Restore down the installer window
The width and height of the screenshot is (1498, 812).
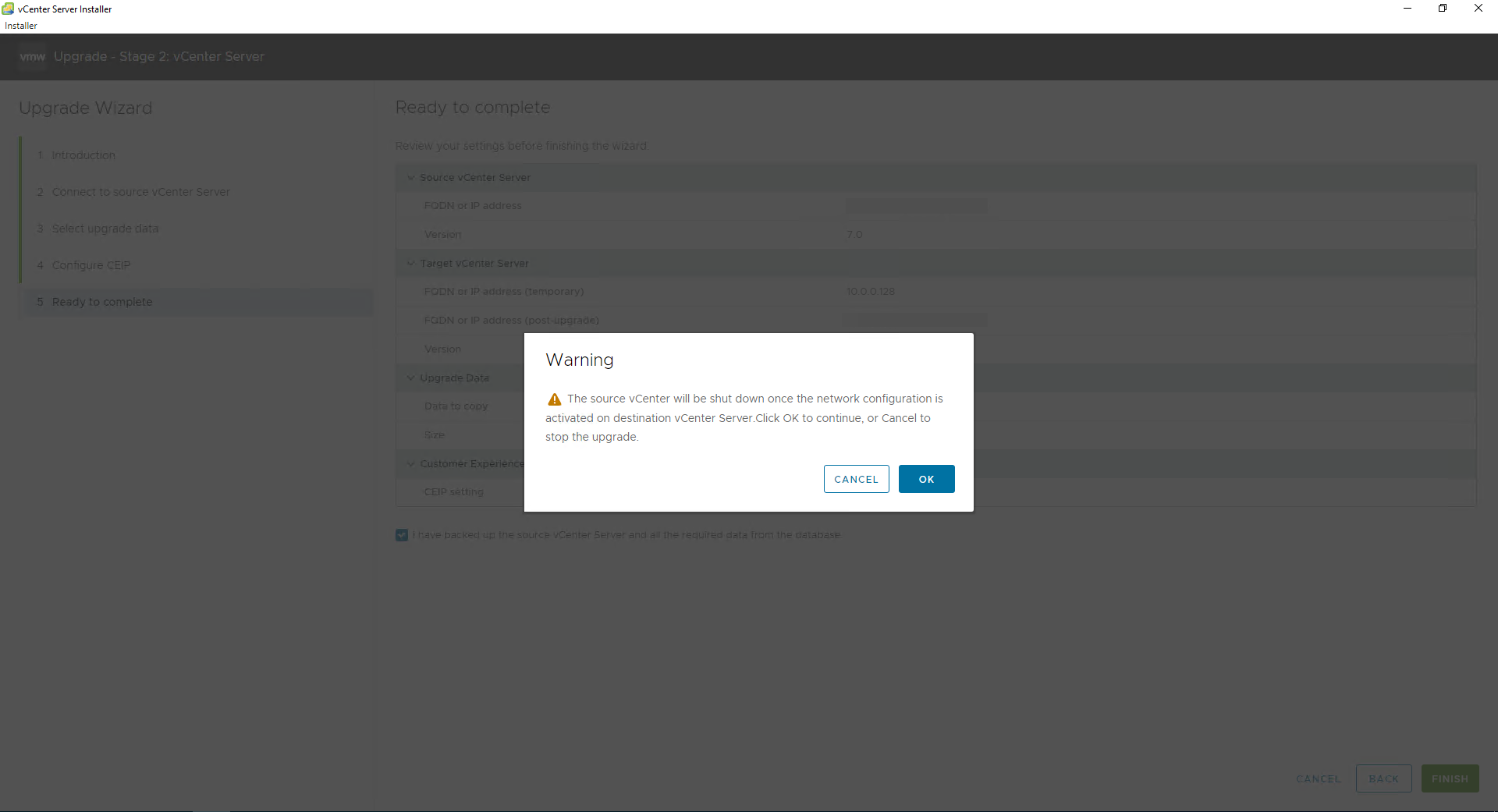[1443, 9]
